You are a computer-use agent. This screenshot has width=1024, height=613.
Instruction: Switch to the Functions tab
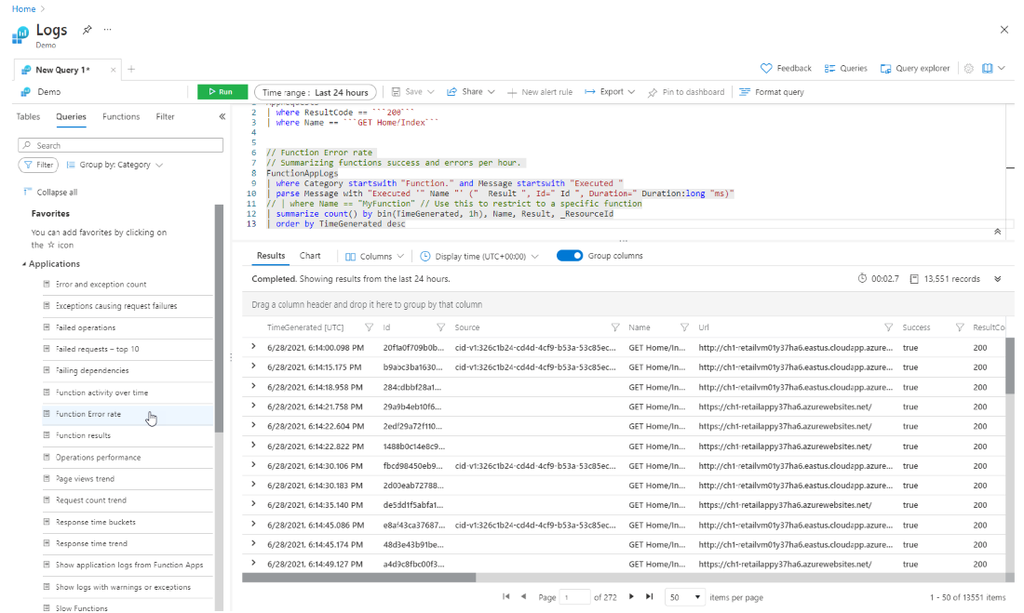[121, 116]
